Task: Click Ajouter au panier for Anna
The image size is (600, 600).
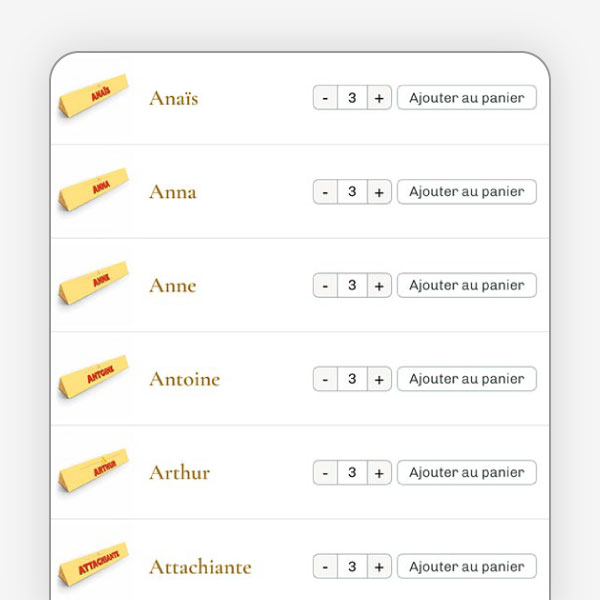Action: (x=467, y=191)
